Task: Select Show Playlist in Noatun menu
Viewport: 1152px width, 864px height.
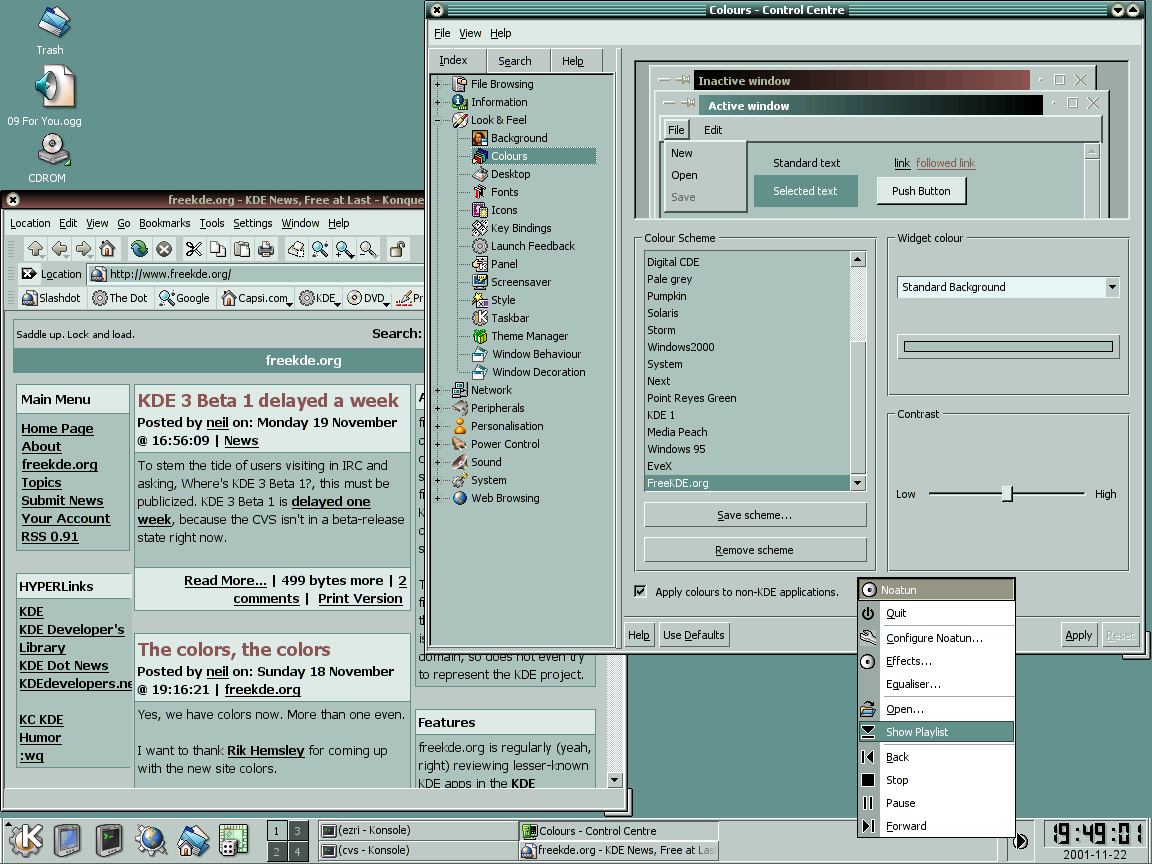Action: (x=936, y=732)
